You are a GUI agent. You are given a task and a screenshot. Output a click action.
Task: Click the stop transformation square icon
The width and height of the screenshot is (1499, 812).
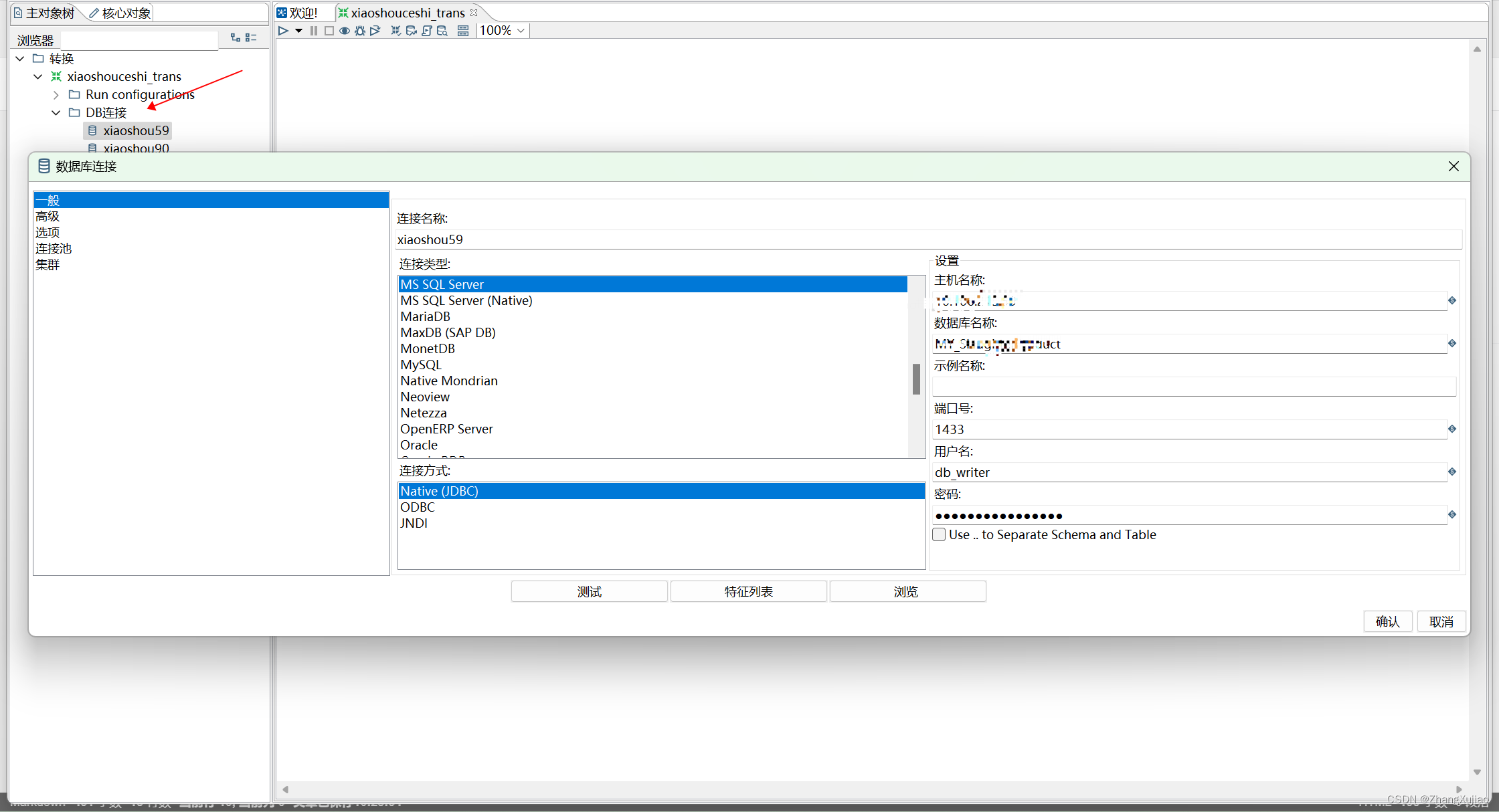coord(329,31)
